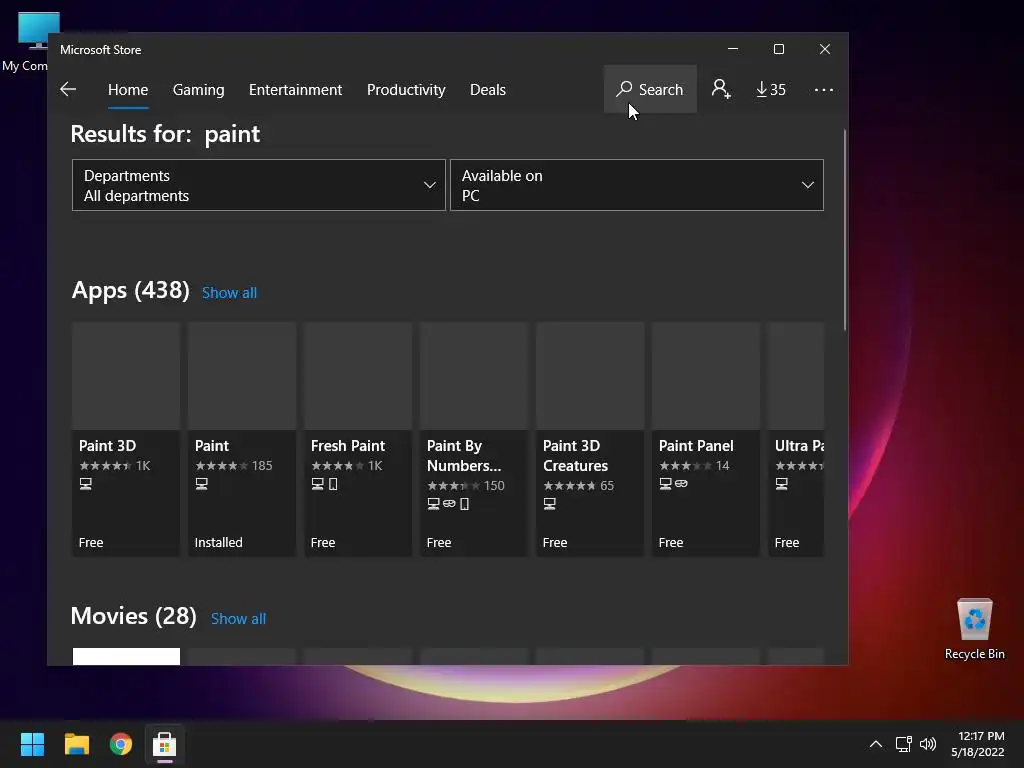Show hidden icons in the system tray

click(876, 744)
